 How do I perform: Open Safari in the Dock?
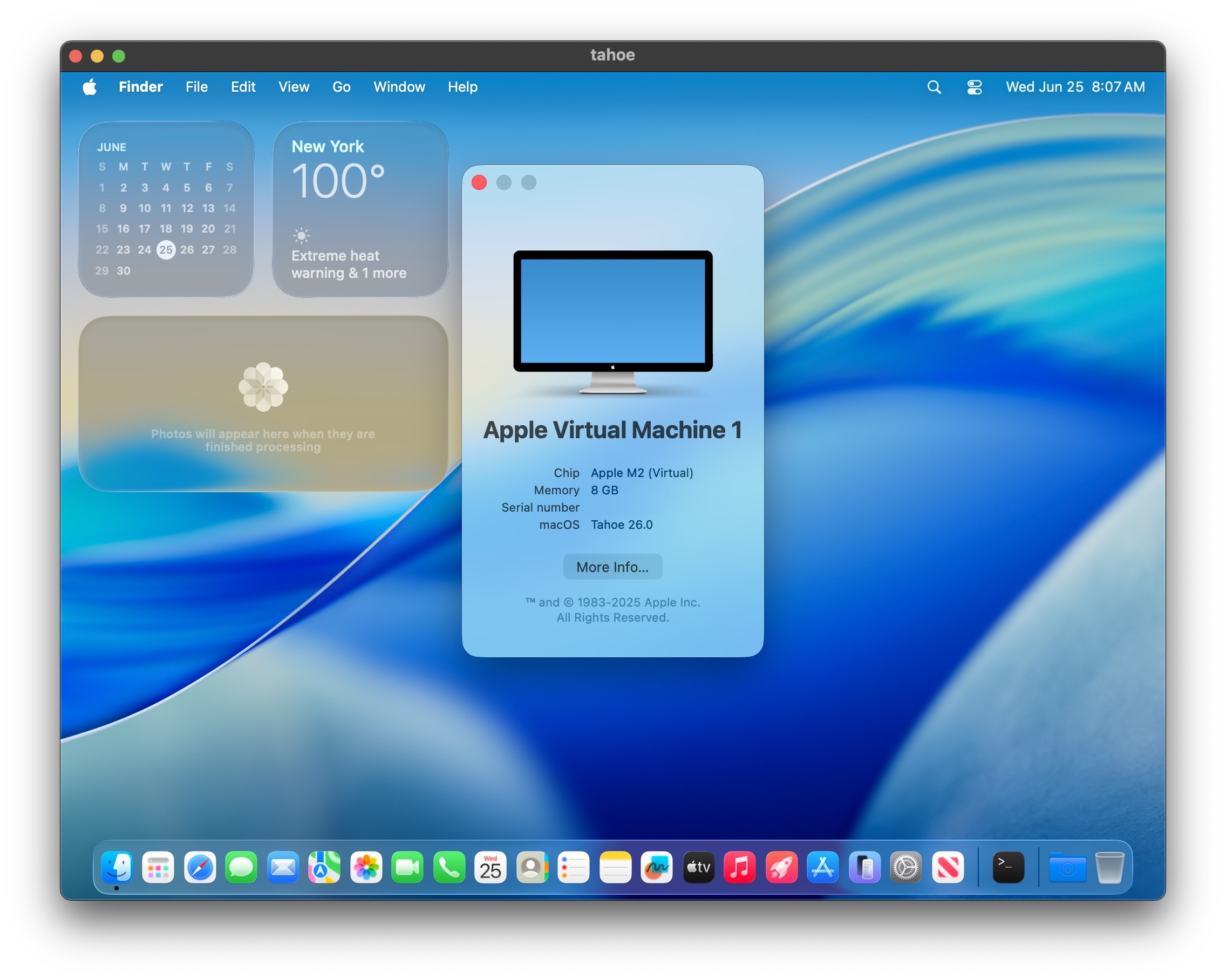tap(200, 867)
